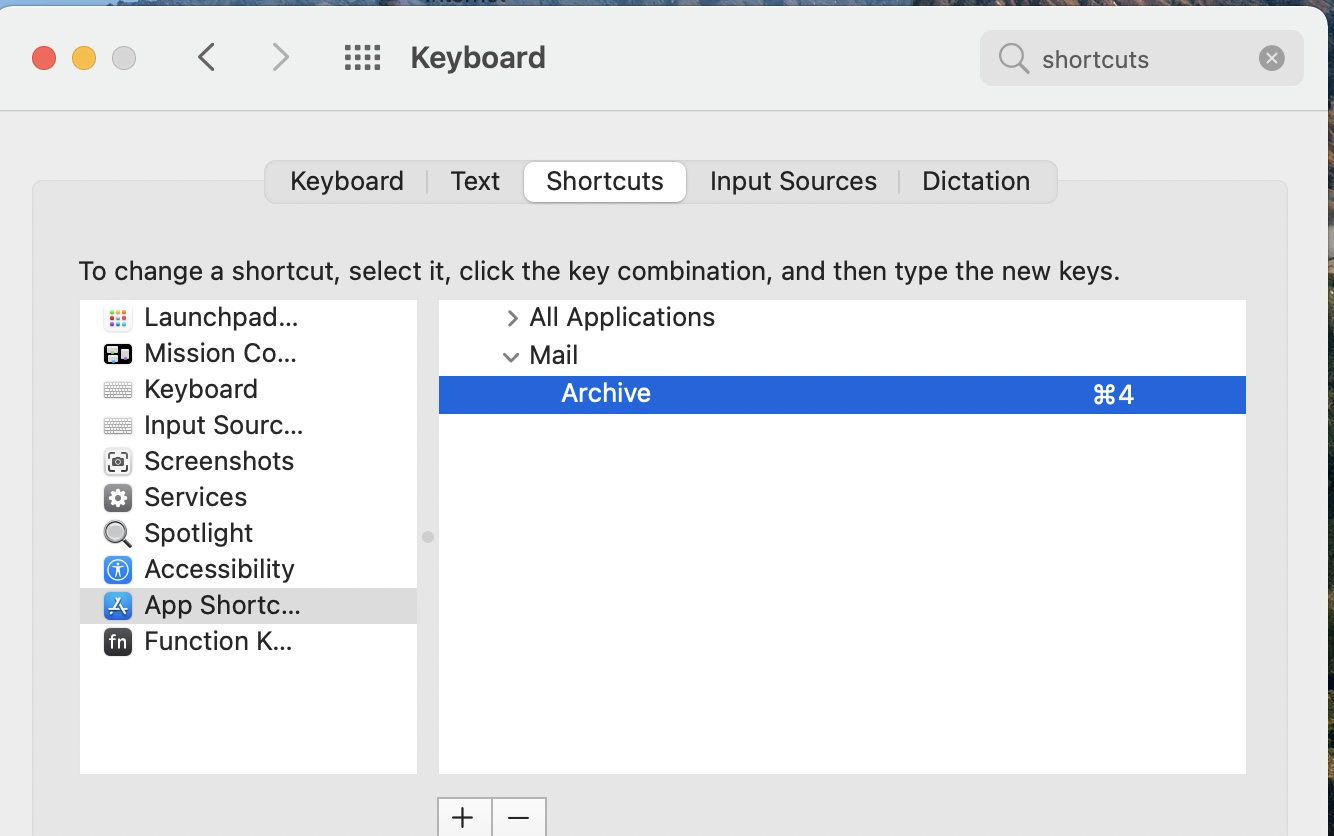The width and height of the screenshot is (1334, 836).
Task: Remove the selected shortcut with minus
Action: (x=518, y=818)
